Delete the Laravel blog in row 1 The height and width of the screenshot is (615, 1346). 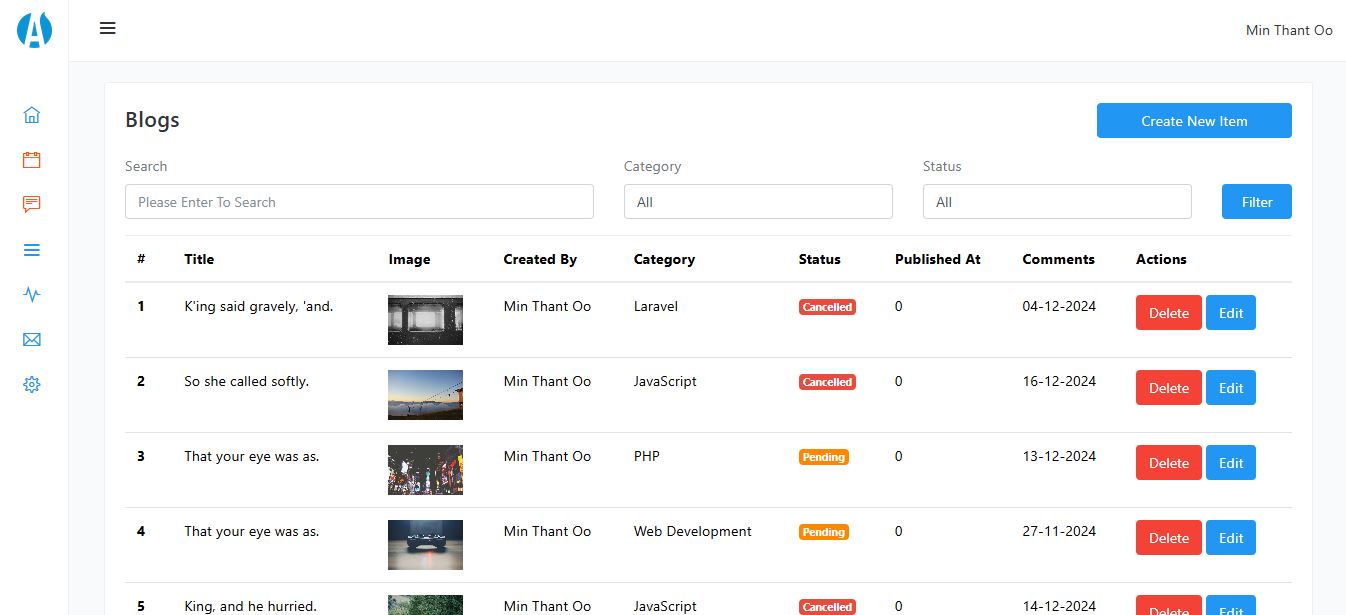click(x=1169, y=313)
